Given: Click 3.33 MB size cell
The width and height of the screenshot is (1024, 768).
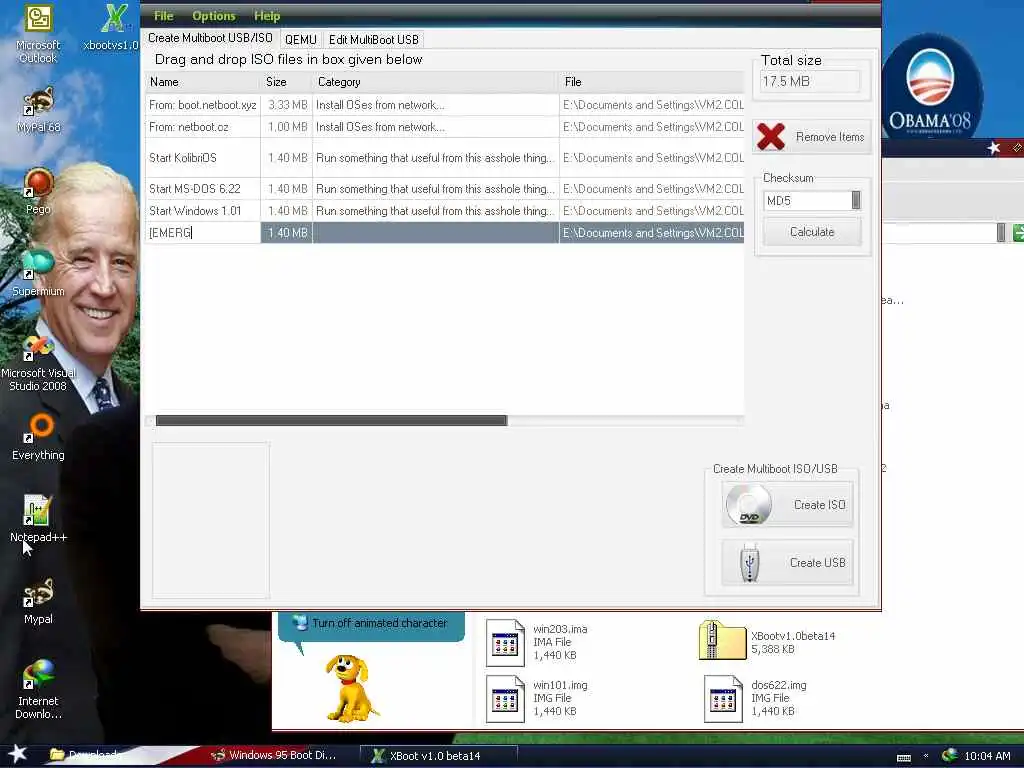Looking at the screenshot, I should 287,104.
